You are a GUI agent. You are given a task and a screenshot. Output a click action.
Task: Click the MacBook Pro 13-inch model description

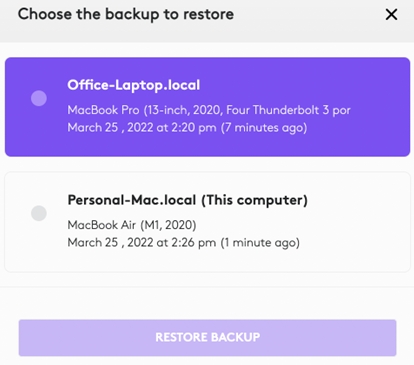(209, 110)
